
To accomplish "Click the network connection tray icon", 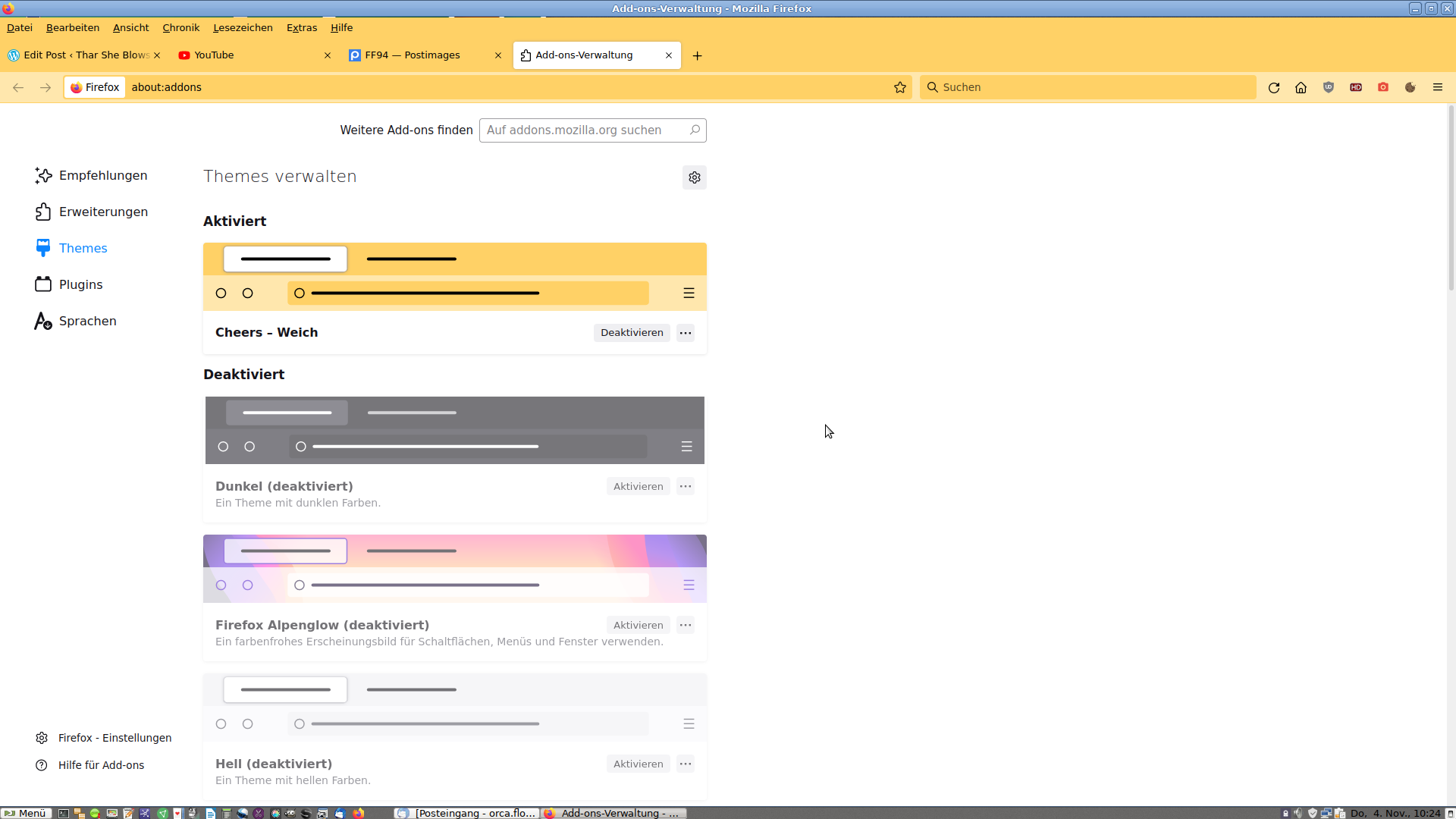I will tap(1326, 813).
